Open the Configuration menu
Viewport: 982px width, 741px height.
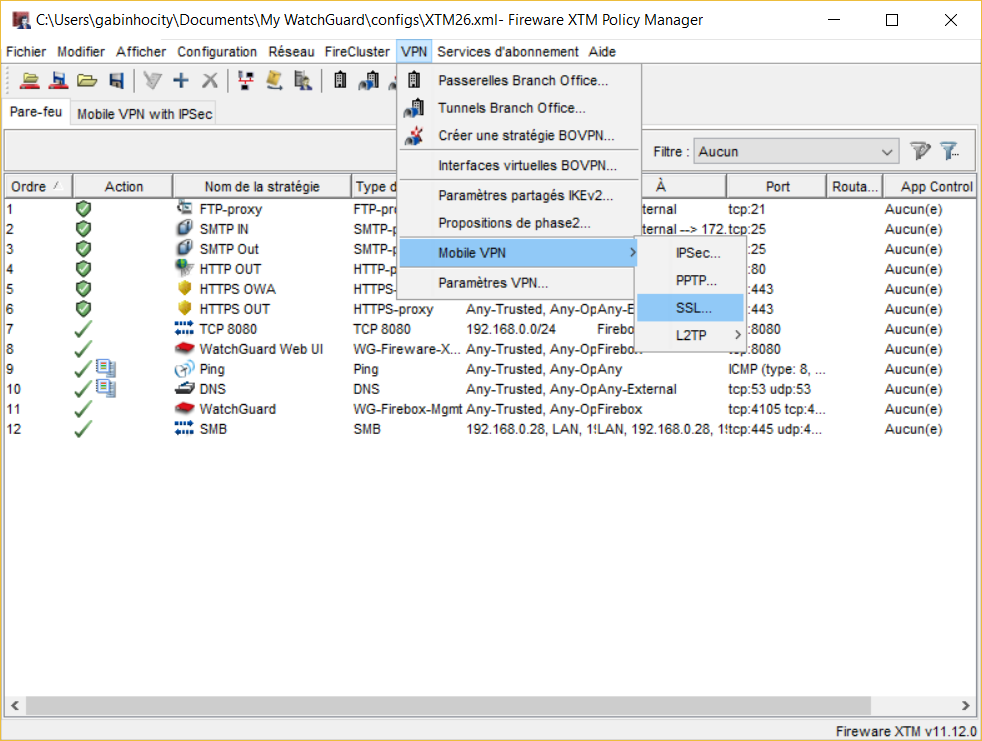pyautogui.click(x=217, y=51)
